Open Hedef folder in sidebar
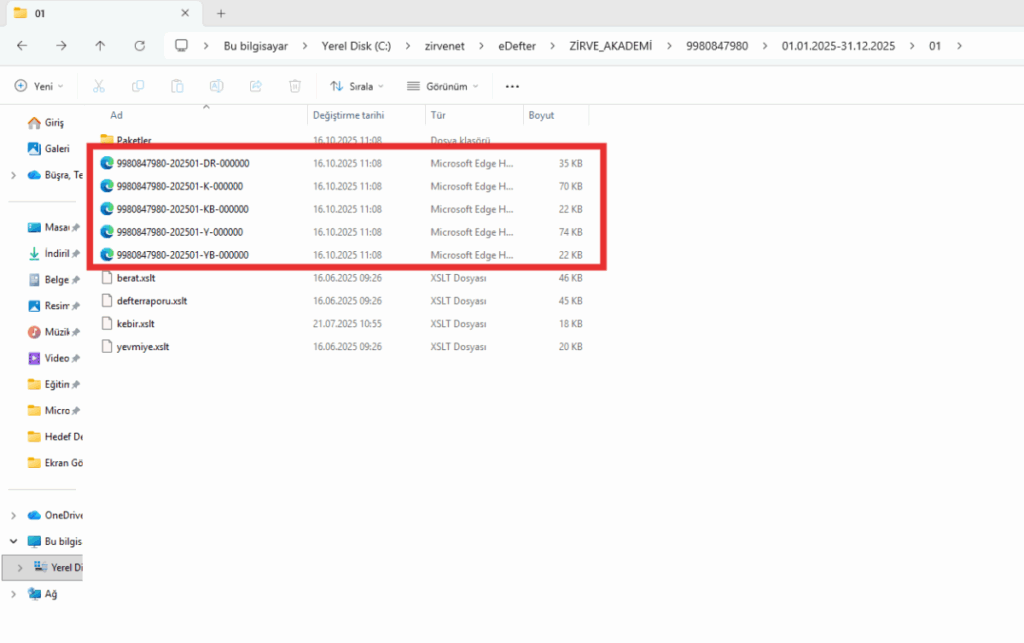The width and height of the screenshot is (1024, 643). point(55,436)
